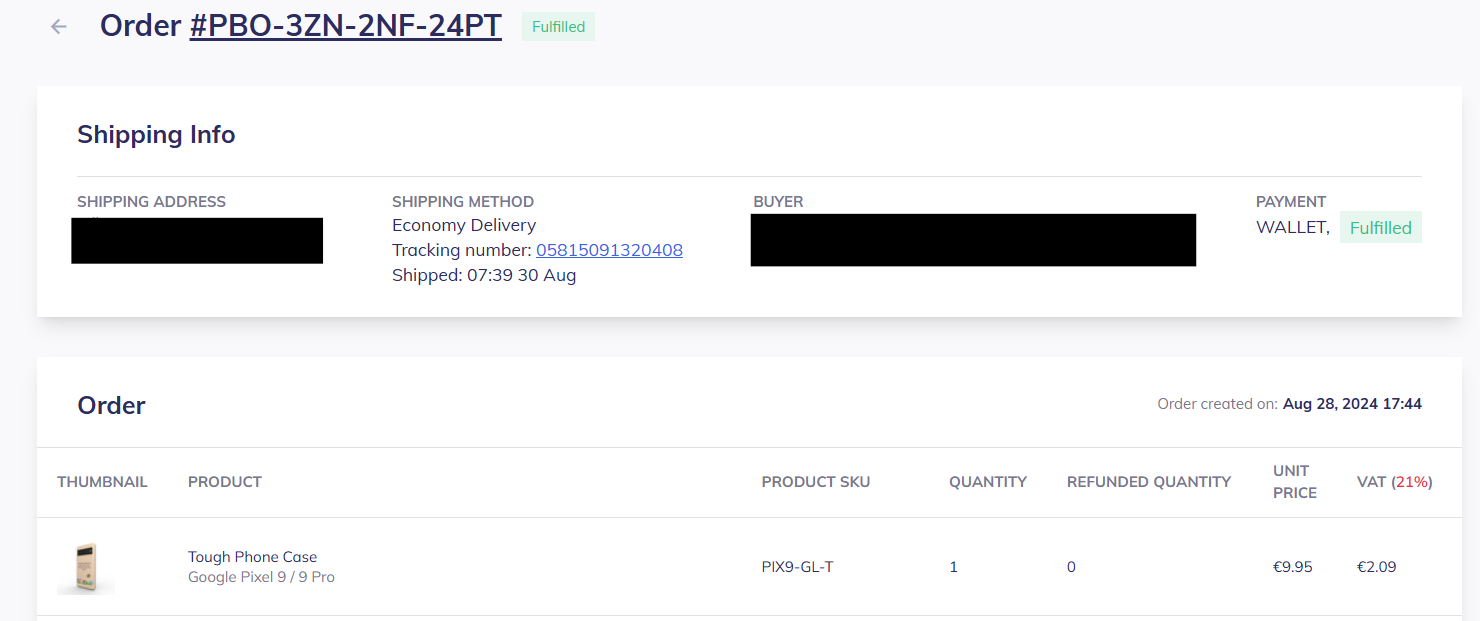The width and height of the screenshot is (1480, 621).
Task: Click the Unit Price column header
Action: point(1294,482)
